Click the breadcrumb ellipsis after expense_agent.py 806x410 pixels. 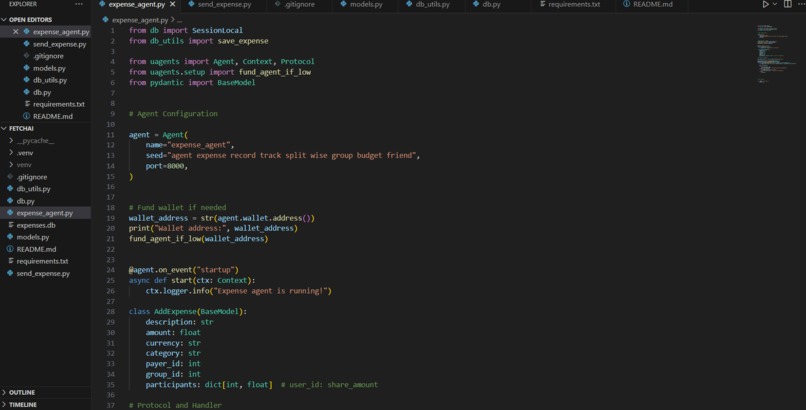179,20
